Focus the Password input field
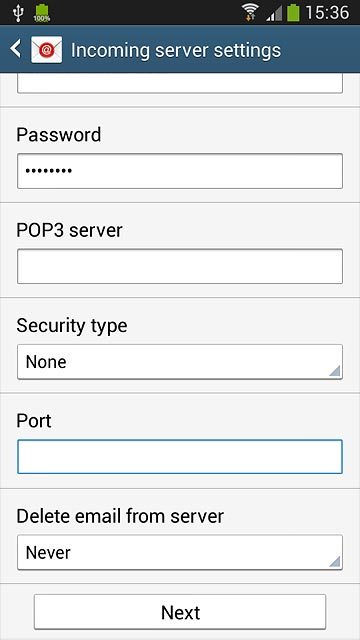 (x=180, y=171)
